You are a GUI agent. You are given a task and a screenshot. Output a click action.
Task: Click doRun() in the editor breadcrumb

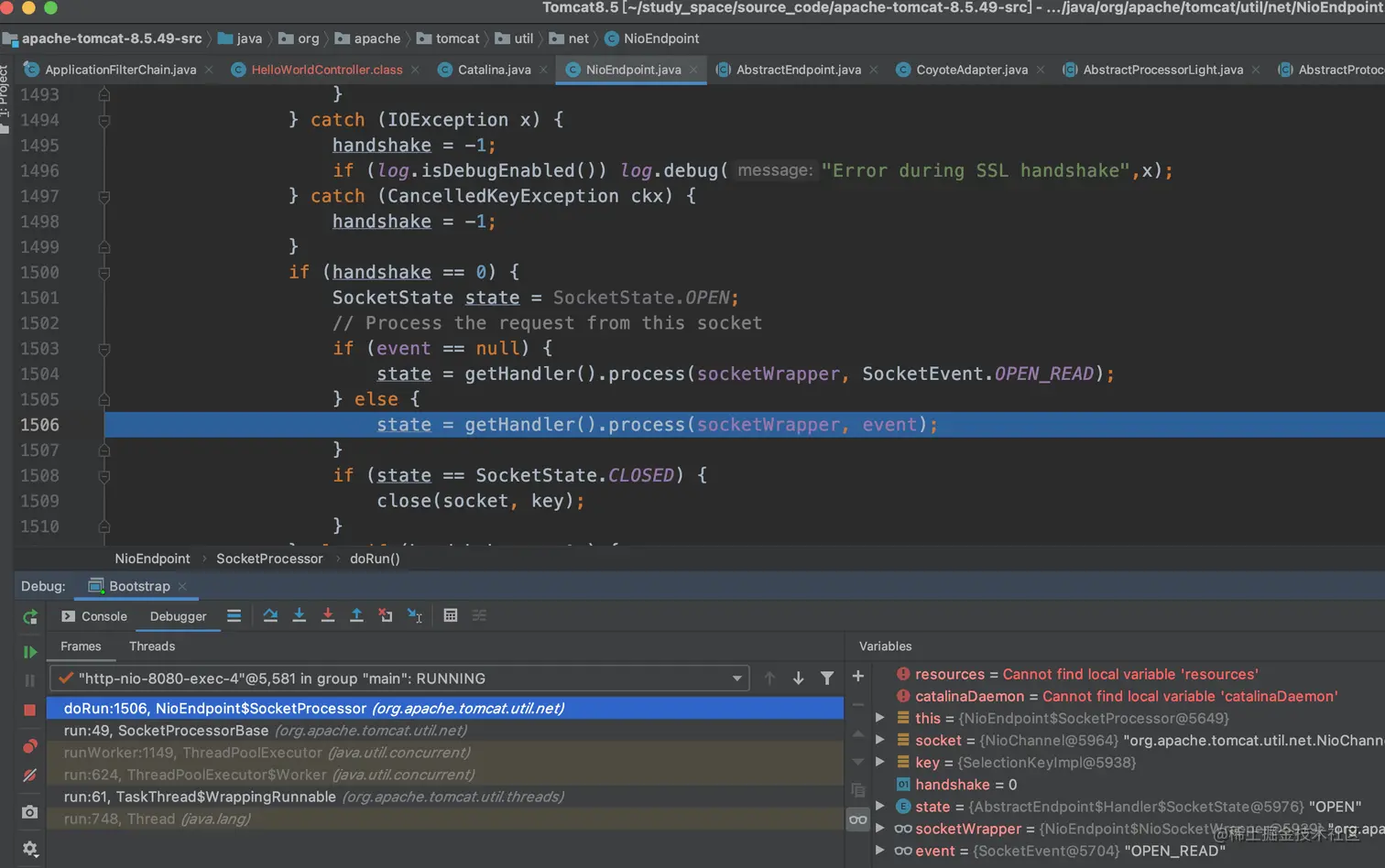point(375,559)
